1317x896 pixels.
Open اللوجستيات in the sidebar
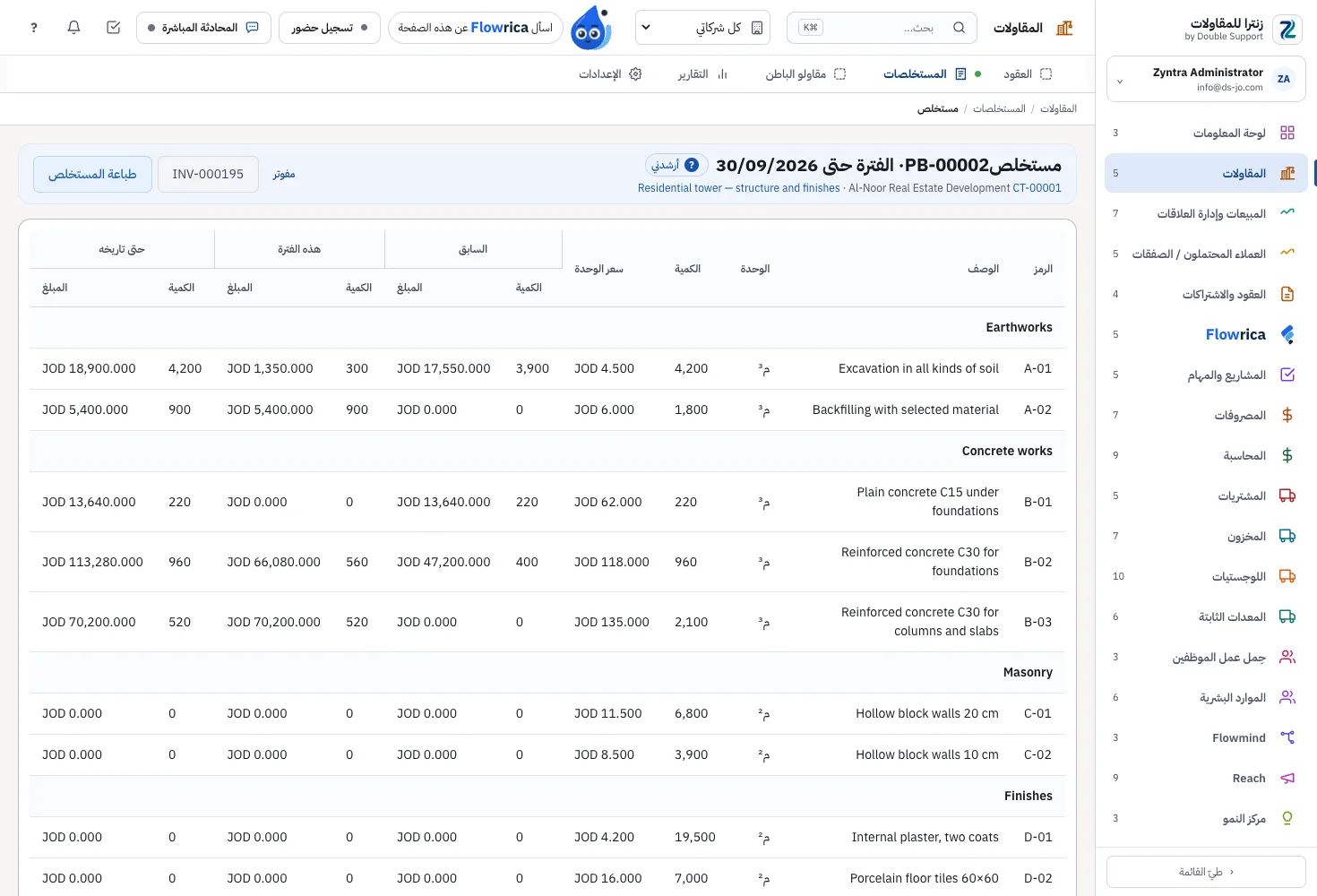click(1206, 576)
